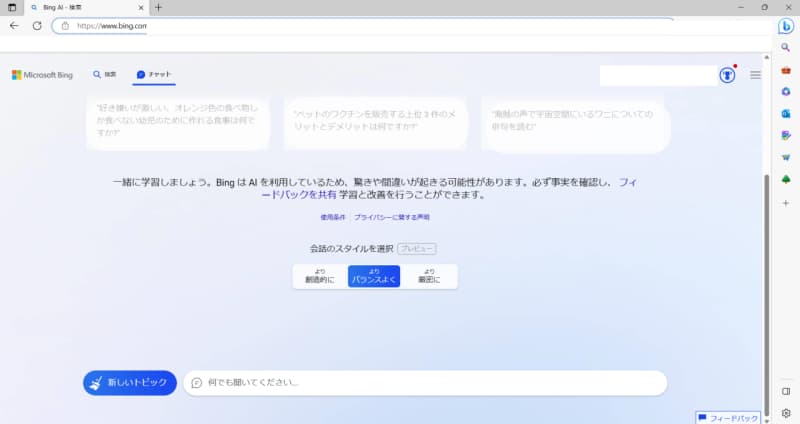This screenshot has height=424, width=800.
Task: Select the より創造的に conversation style
Action: (x=320, y=276)
